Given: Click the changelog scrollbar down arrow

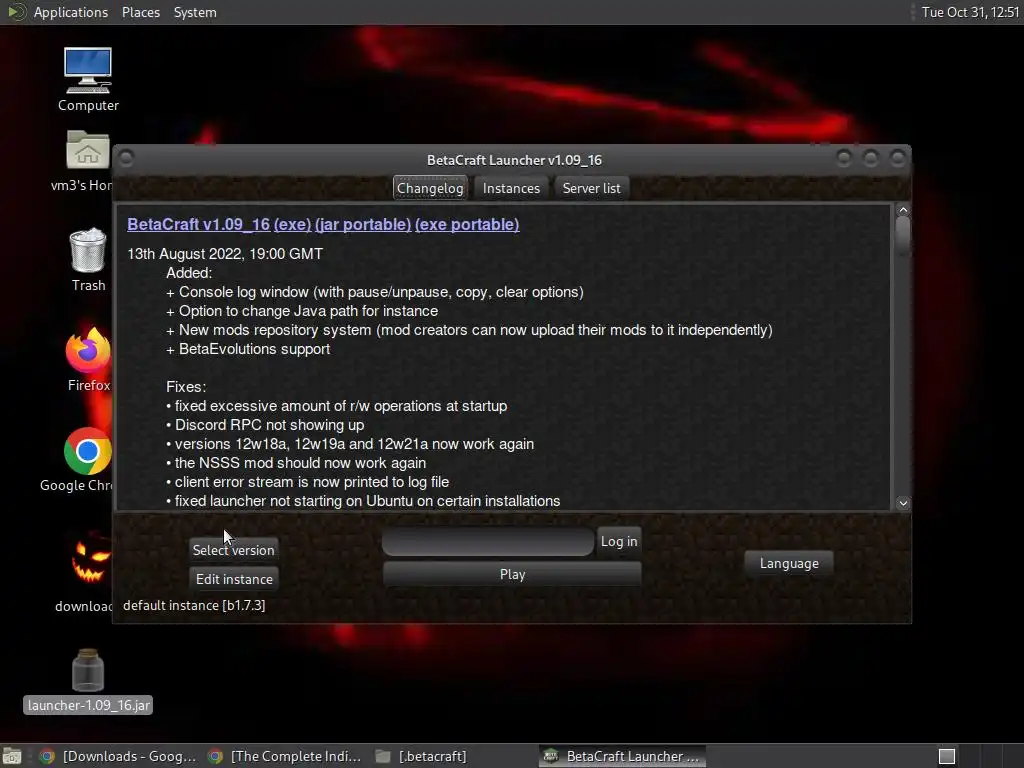Looking at the screenshot, I should pos(903,503).
